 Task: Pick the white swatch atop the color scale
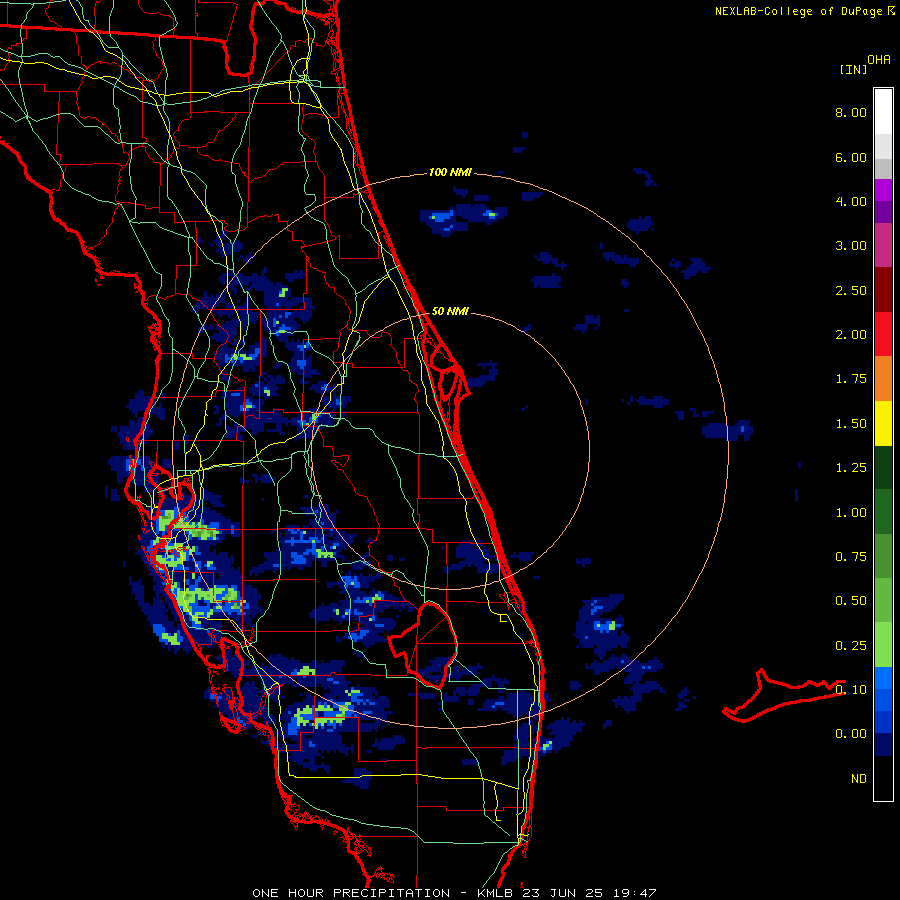point(883,112)
